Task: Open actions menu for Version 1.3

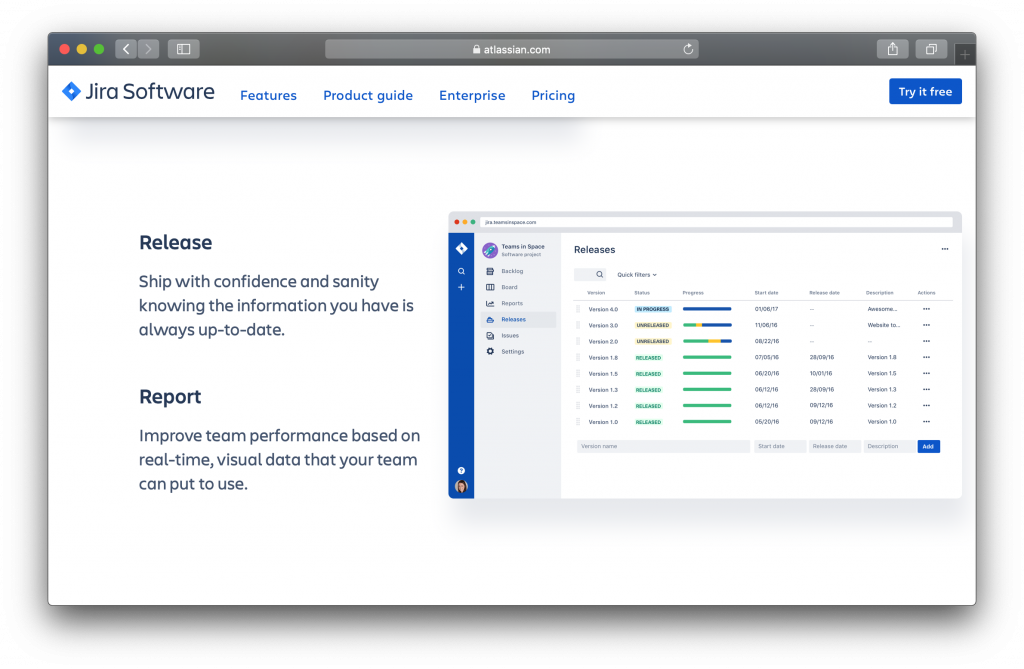Action: [x=926, y=389]
